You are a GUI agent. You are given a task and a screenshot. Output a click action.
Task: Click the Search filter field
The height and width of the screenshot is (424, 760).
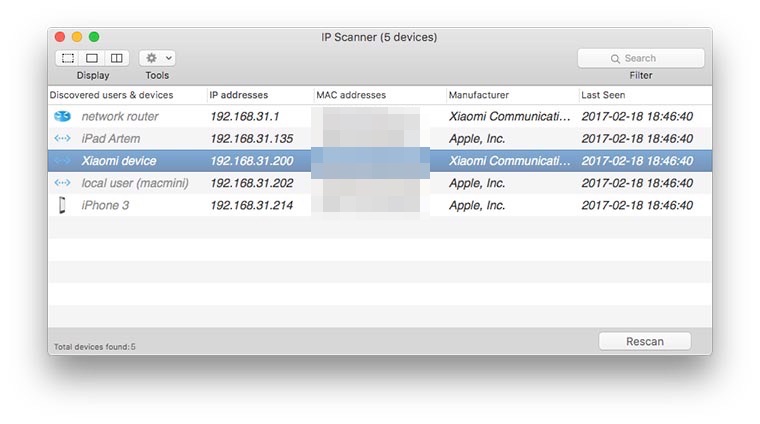coord(641,58)
